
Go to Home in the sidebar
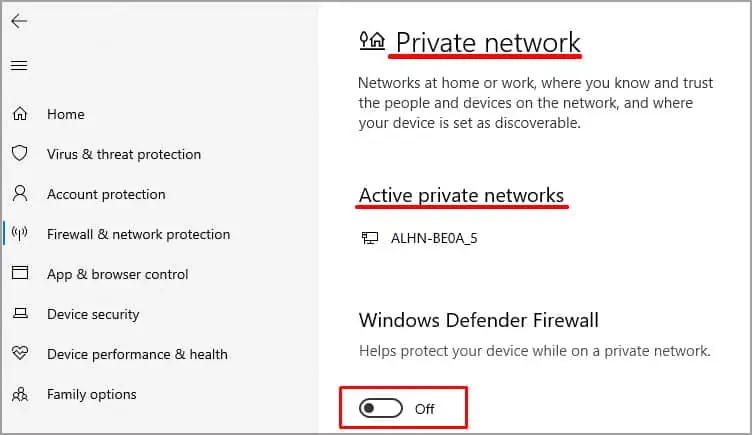66,114
